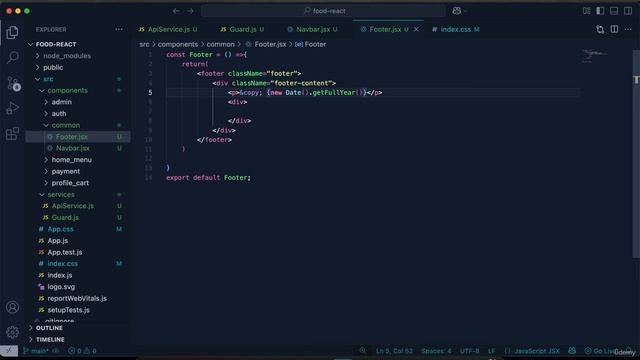Go forward with the navigation arrow
This screenshot has height=360, width=640.
pyautogui.click(x=191, y=11)
